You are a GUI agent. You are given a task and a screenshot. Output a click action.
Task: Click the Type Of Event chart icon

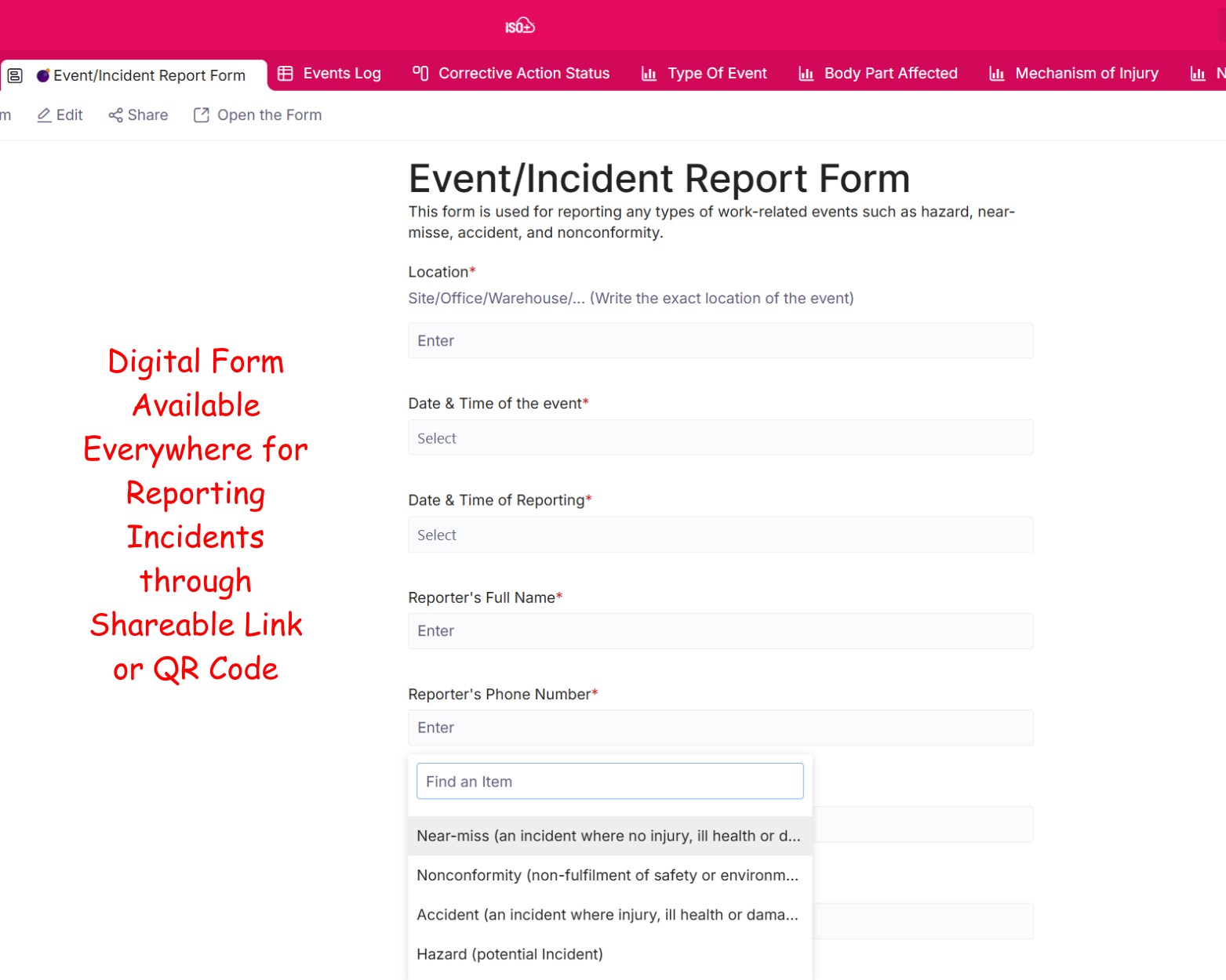click(649, 74)
